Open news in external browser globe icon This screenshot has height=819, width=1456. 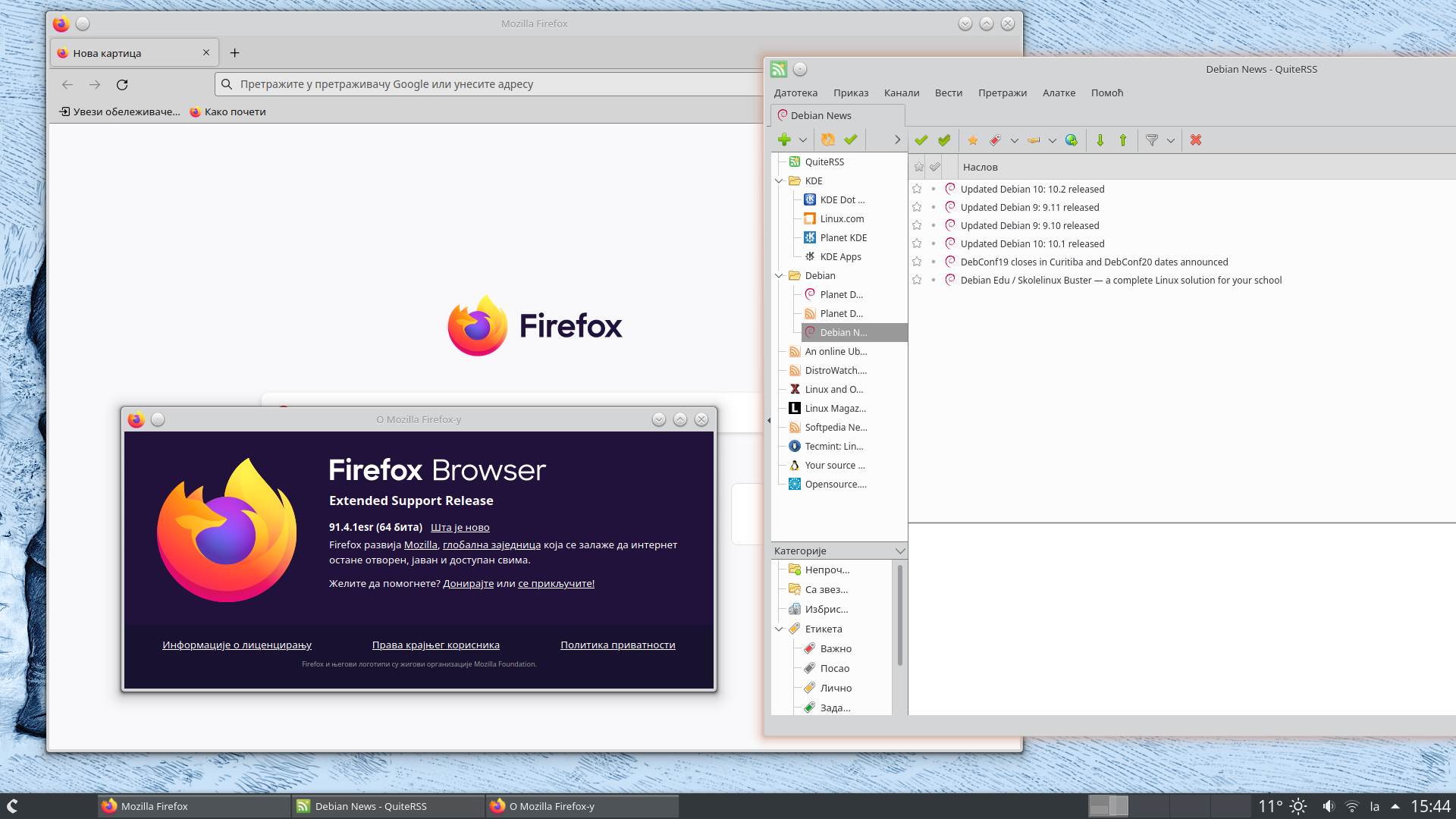[x=1071, y=140]
